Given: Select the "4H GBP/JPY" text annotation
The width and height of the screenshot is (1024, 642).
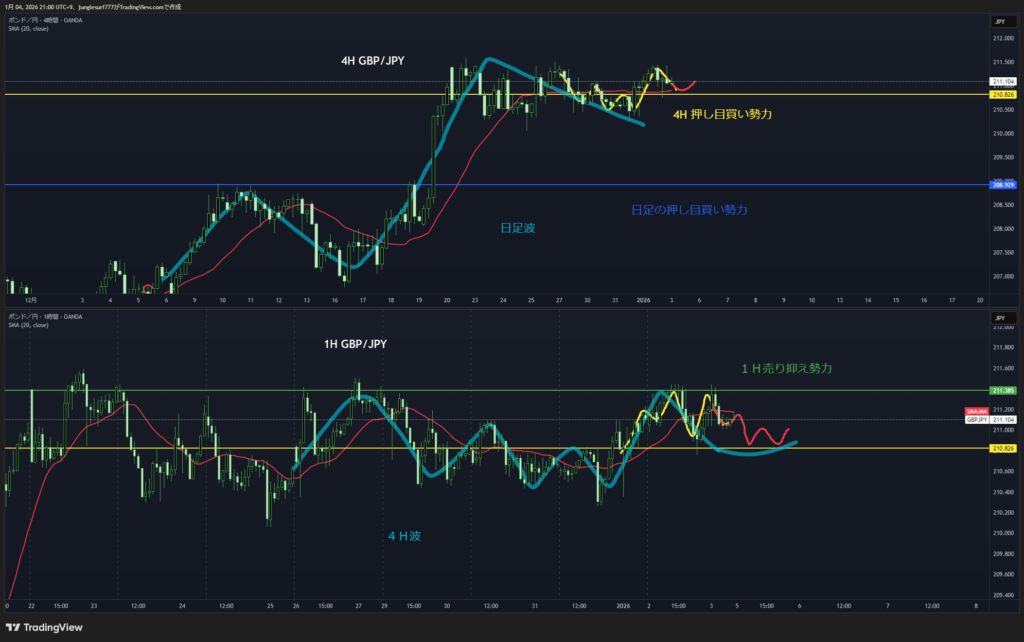Looking at the screenshot, I should pyautogui.click(x=373, y=61).
